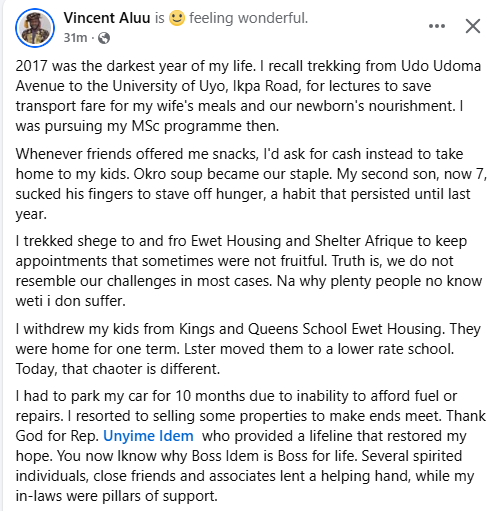The width and height of the screenshot is (500, 511).
Task: Click the paragraph starting 'I withdrew my kids'
Action: coord(248,349)
